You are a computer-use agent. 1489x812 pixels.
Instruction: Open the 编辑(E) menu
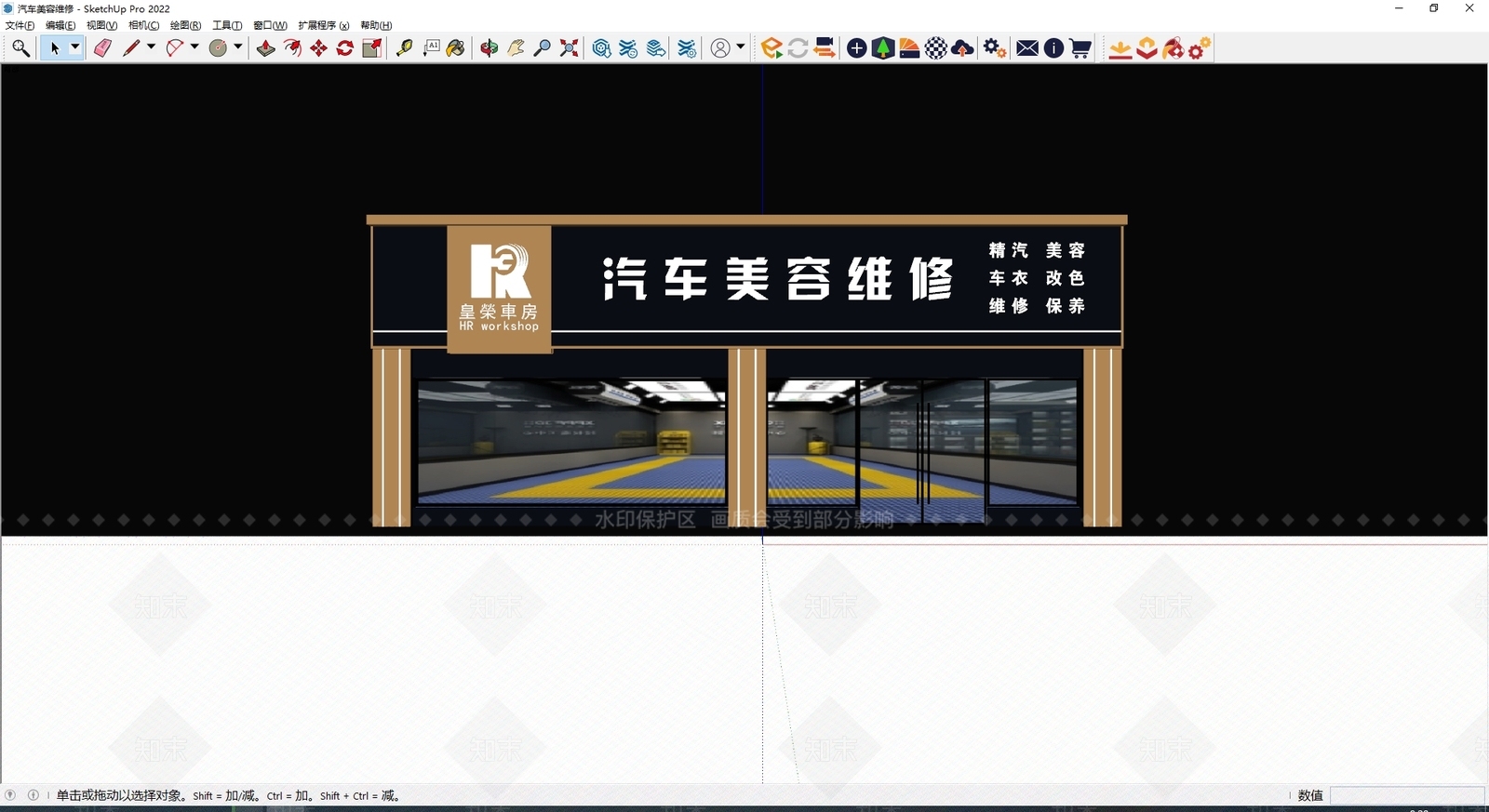60,25
